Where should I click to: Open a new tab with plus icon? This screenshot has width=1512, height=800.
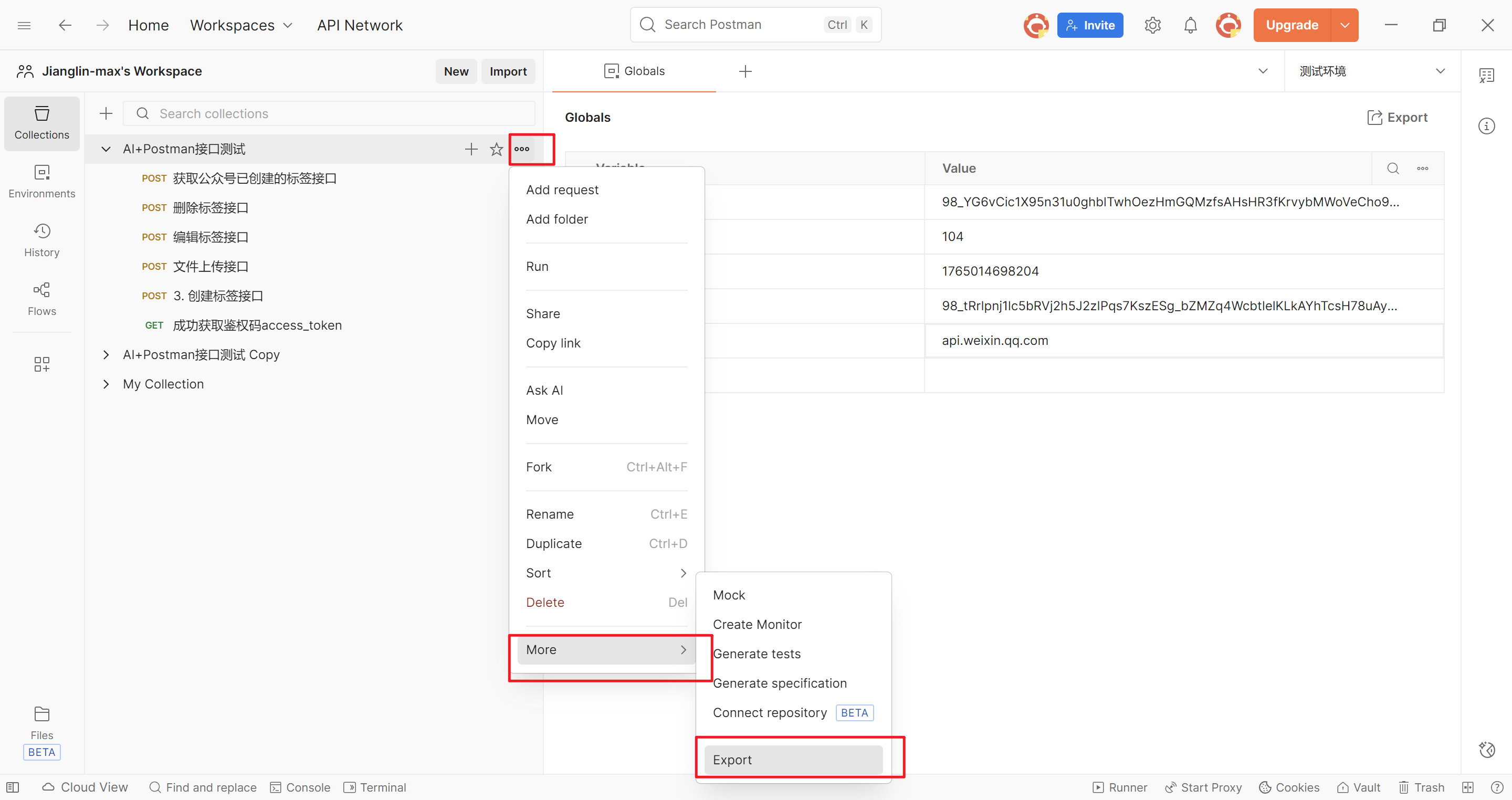pos(745,71)
